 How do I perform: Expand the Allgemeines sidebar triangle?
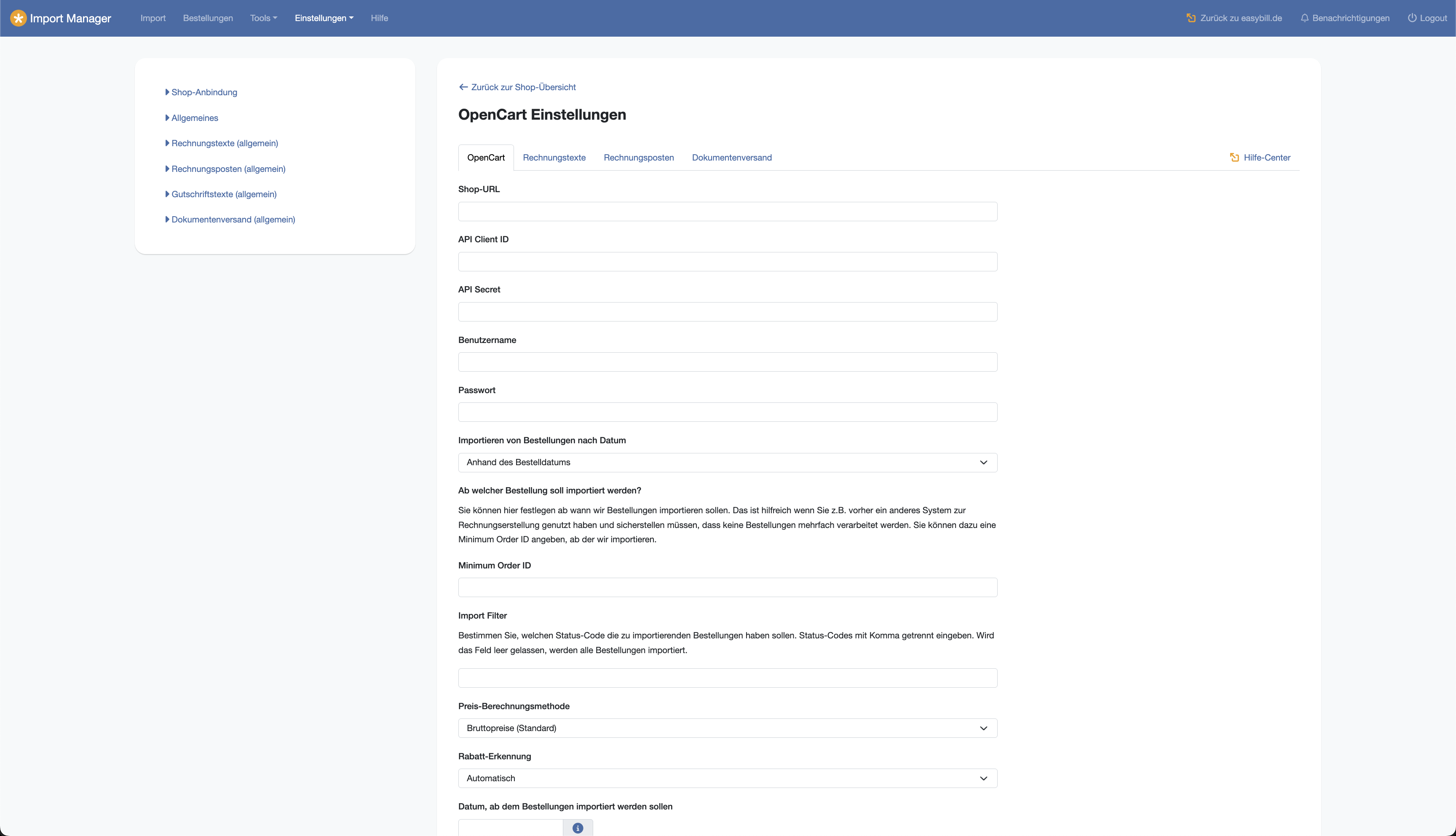167,118
